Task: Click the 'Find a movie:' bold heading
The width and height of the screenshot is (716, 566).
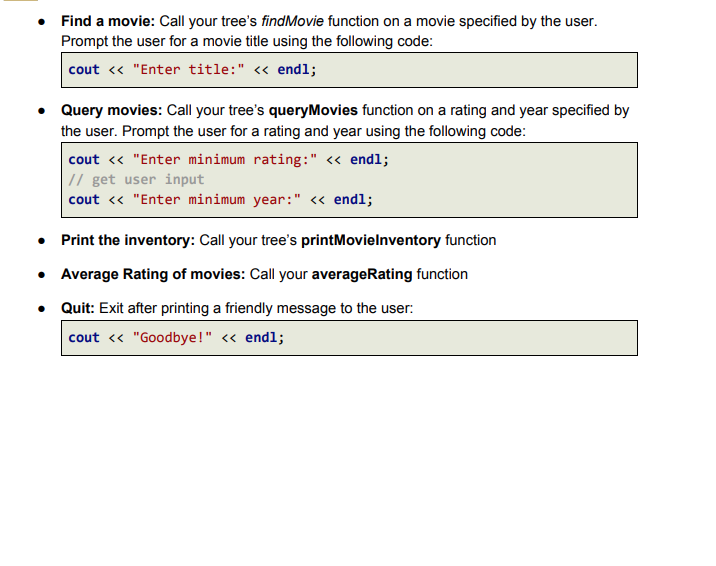Action: pyautogui.click(x=108, y=21)
